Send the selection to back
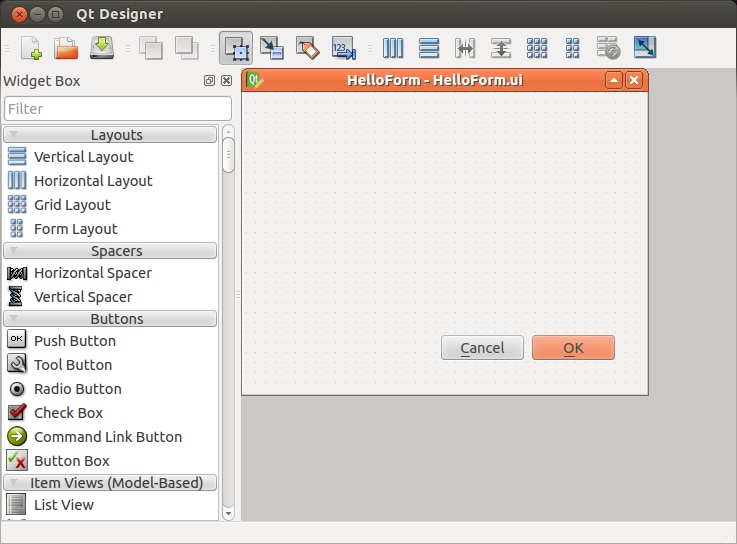 click(x=150, y=48)
